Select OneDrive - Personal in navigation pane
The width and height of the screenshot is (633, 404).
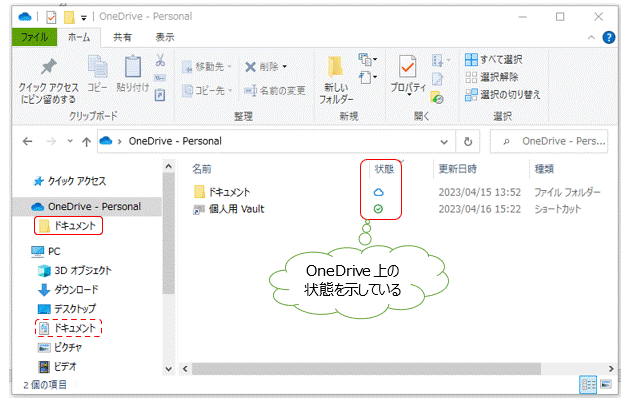(86, 207)
